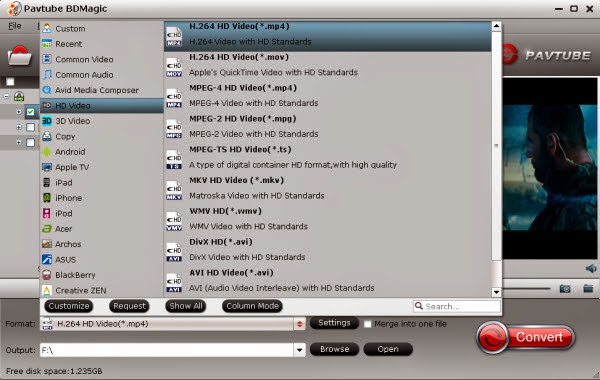Open the snapshot folder icon
Screen dimensions: 600x380
(x=588, y=288)
